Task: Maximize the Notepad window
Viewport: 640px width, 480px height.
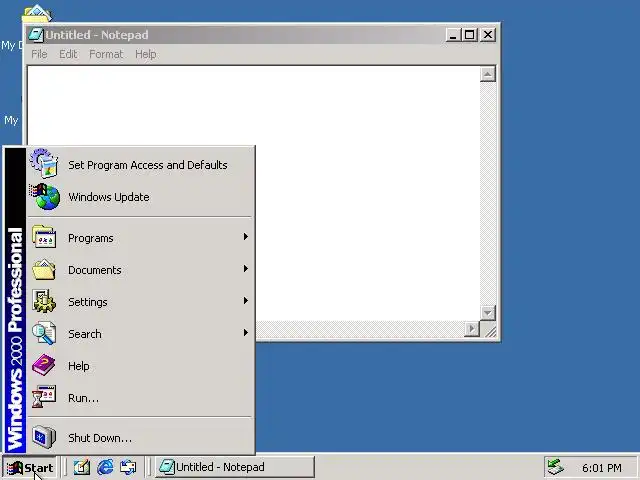Action: pos(469,35)
